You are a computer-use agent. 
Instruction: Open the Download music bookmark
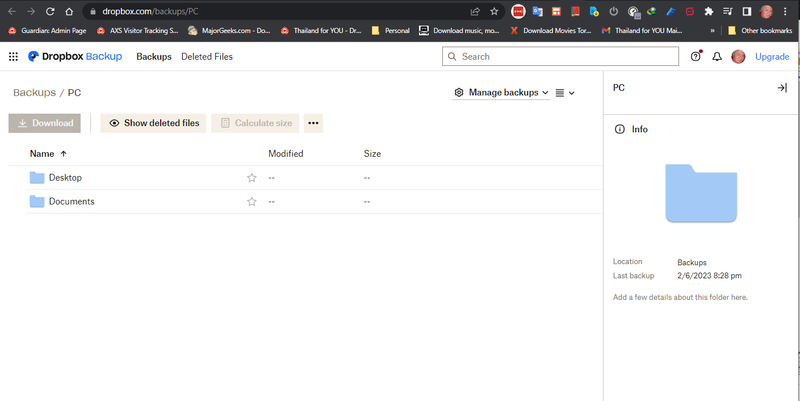tap(459, 31)
